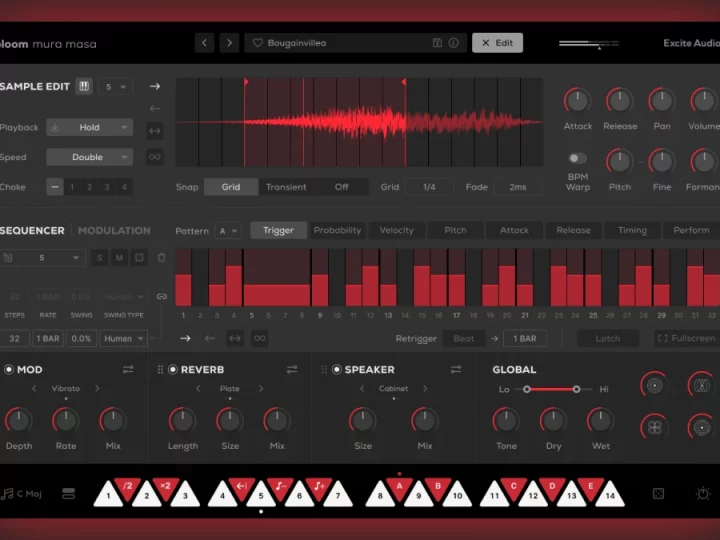Click left arrow beside sample waveform
Viewport: 720px width, 540px height.
coord(155,108)
